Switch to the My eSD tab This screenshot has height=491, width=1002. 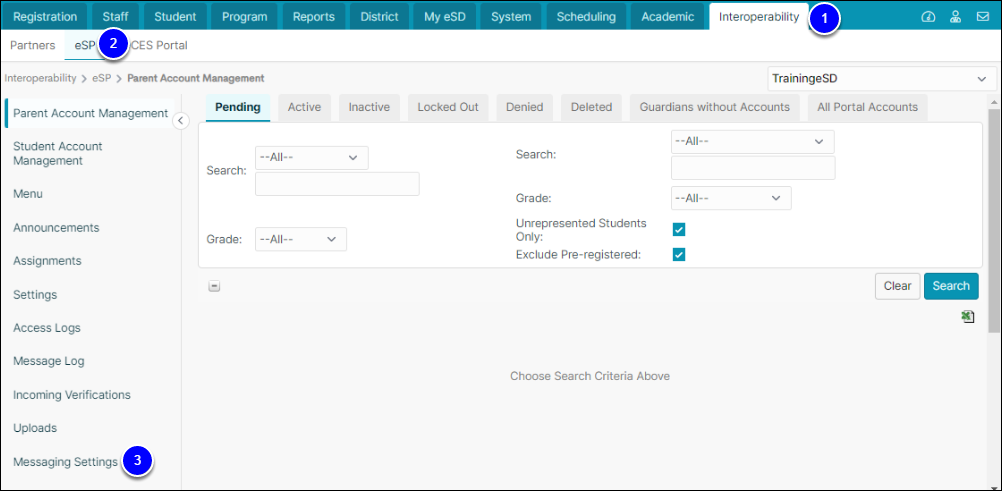(x=445, y=17)
